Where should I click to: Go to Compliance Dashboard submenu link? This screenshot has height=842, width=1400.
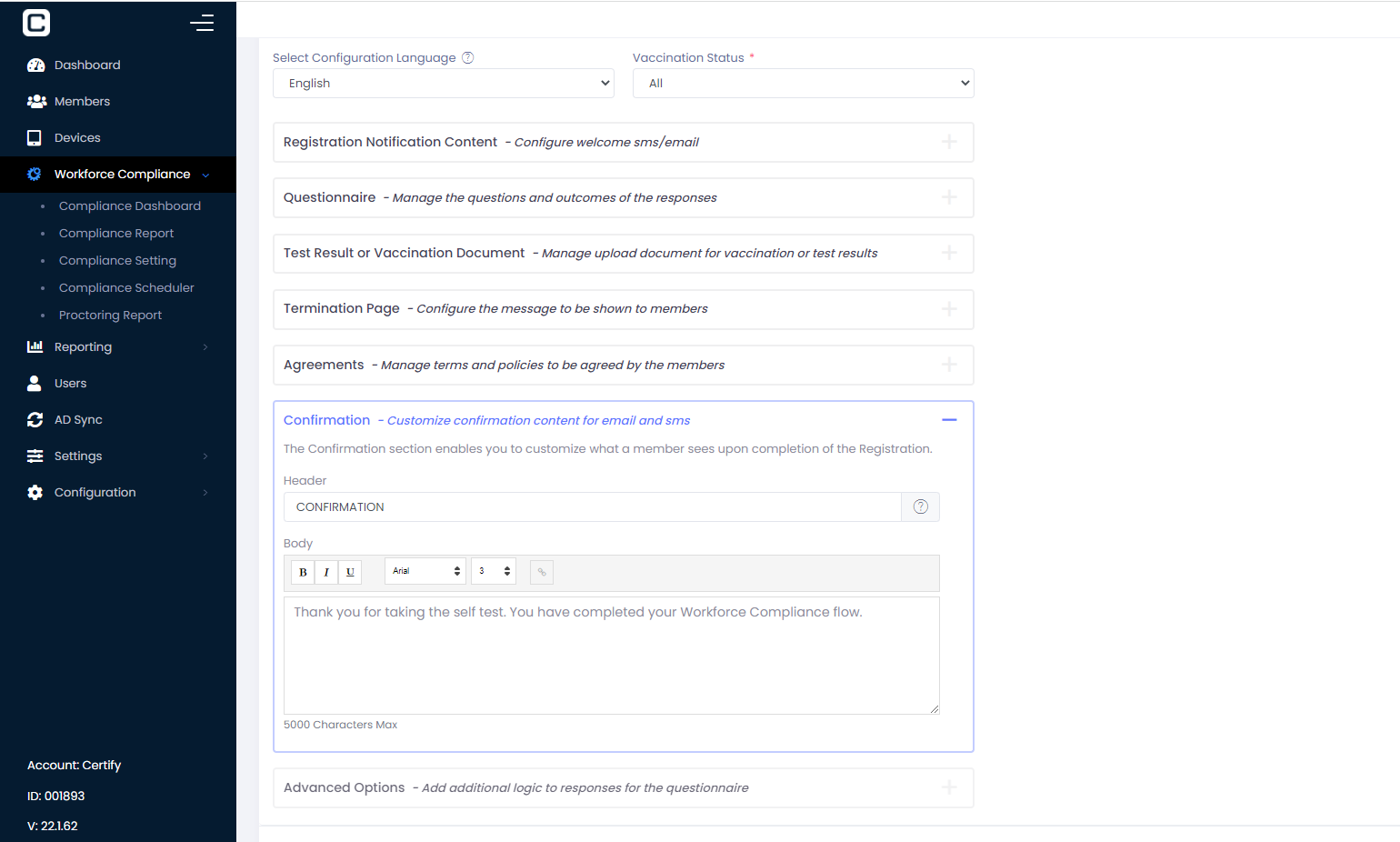pos(130,205)
